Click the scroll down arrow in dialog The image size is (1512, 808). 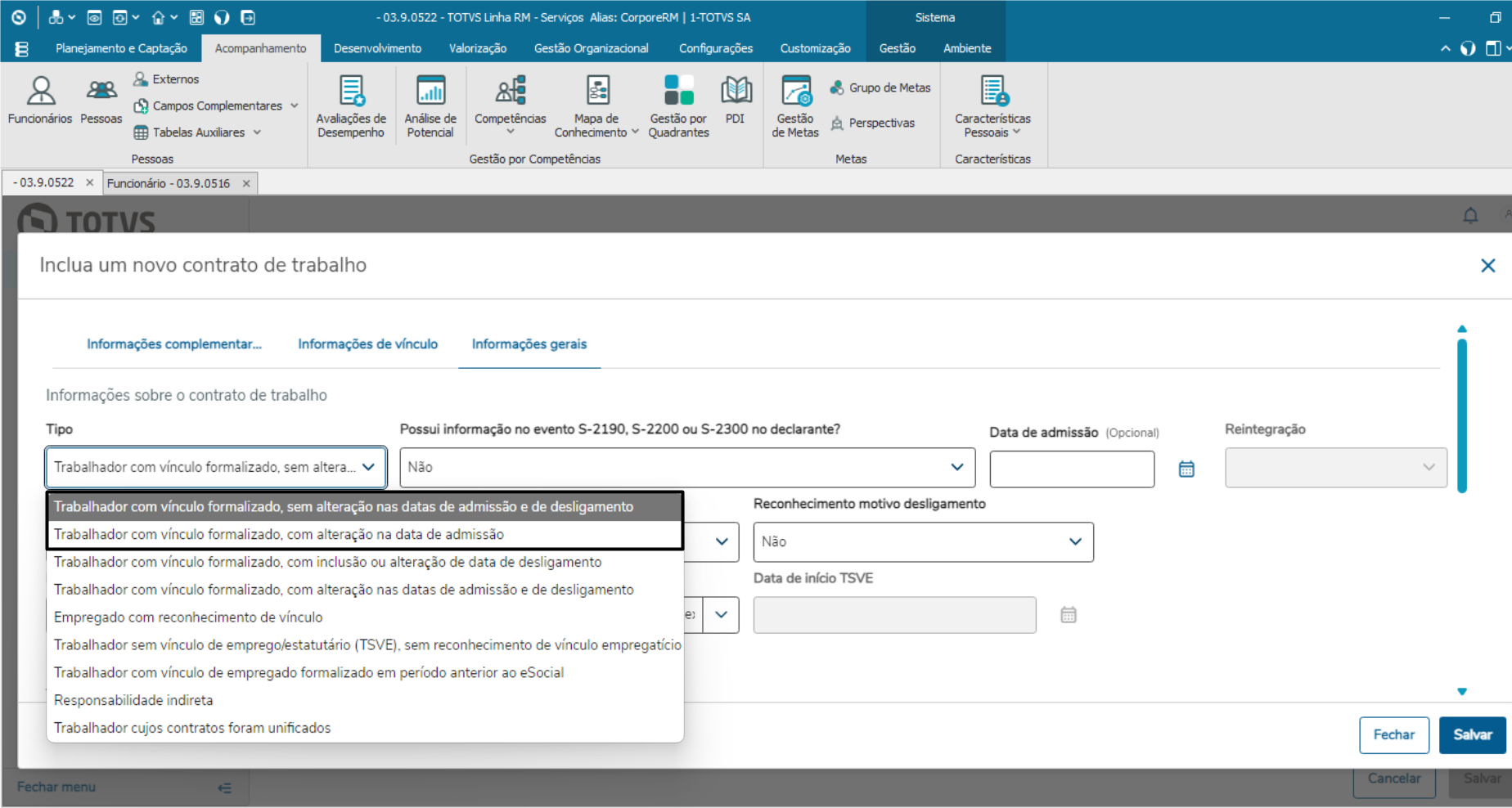tap(1462, 692)
